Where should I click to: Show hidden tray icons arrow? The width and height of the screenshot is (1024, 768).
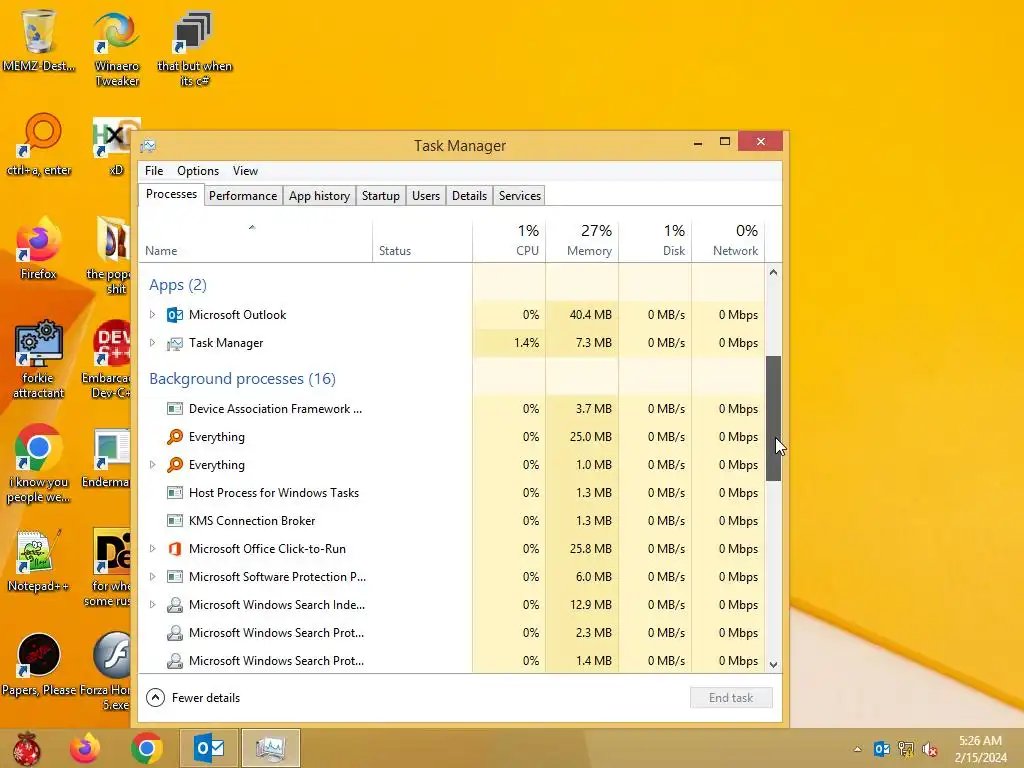tap(857, 749)
